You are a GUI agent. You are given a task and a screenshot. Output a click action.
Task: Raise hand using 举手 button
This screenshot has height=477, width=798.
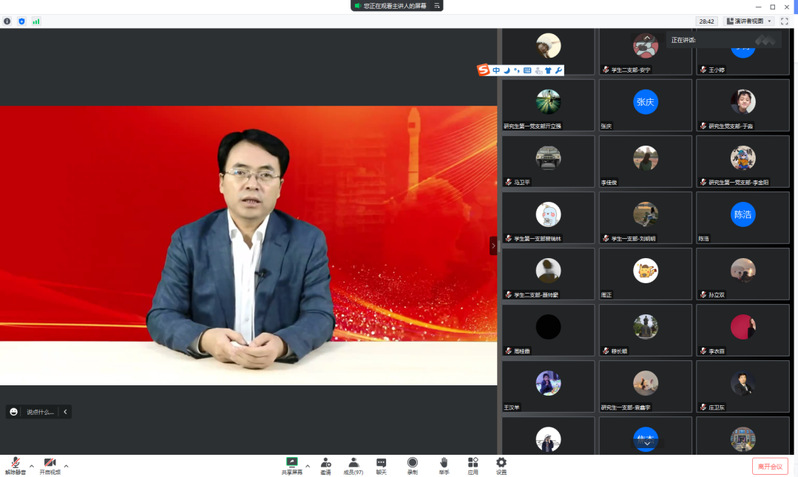(443, 465)
